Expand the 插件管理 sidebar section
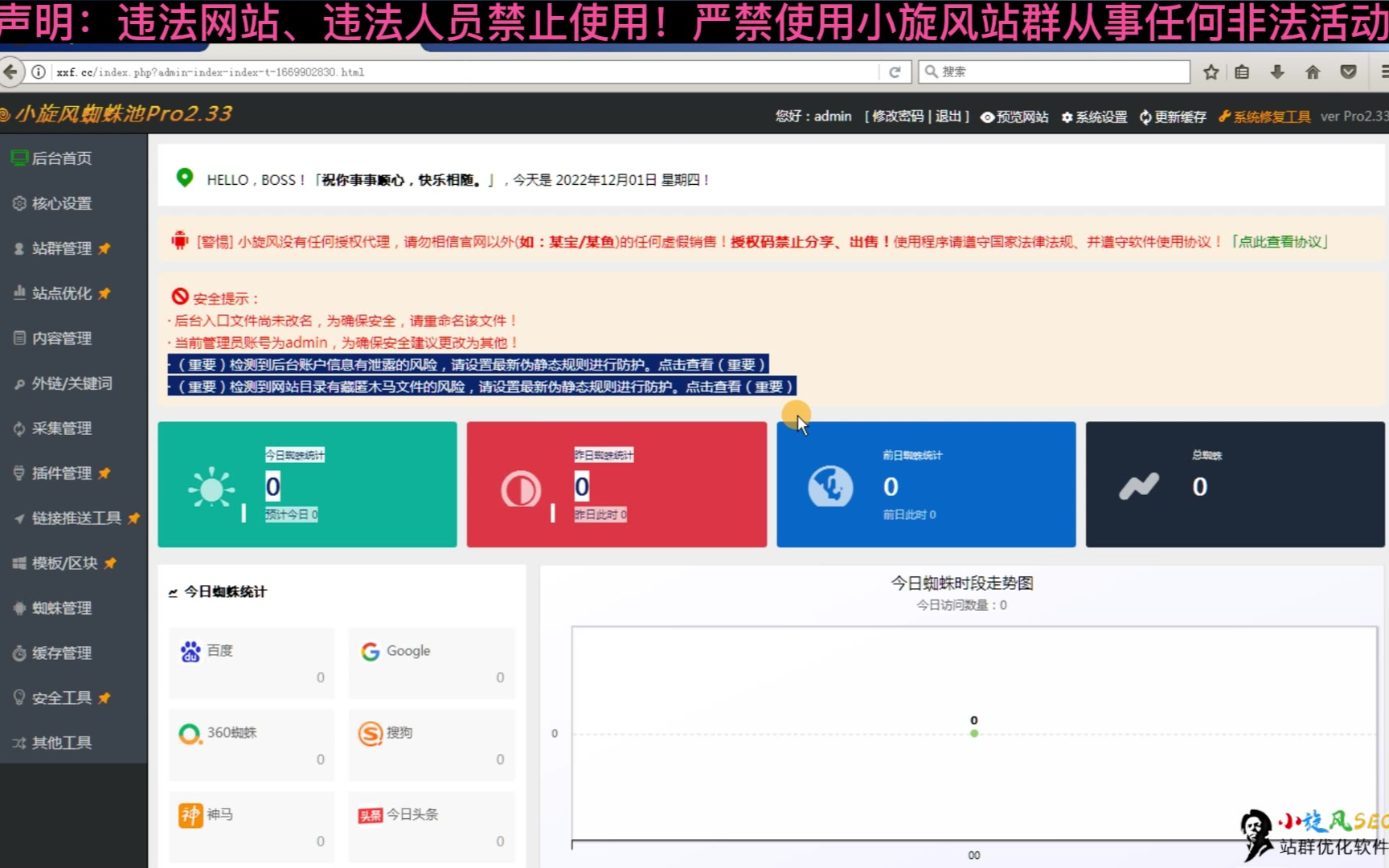Image resolution: width=1389 pixels, height=868 pixels. coord(62,473)
